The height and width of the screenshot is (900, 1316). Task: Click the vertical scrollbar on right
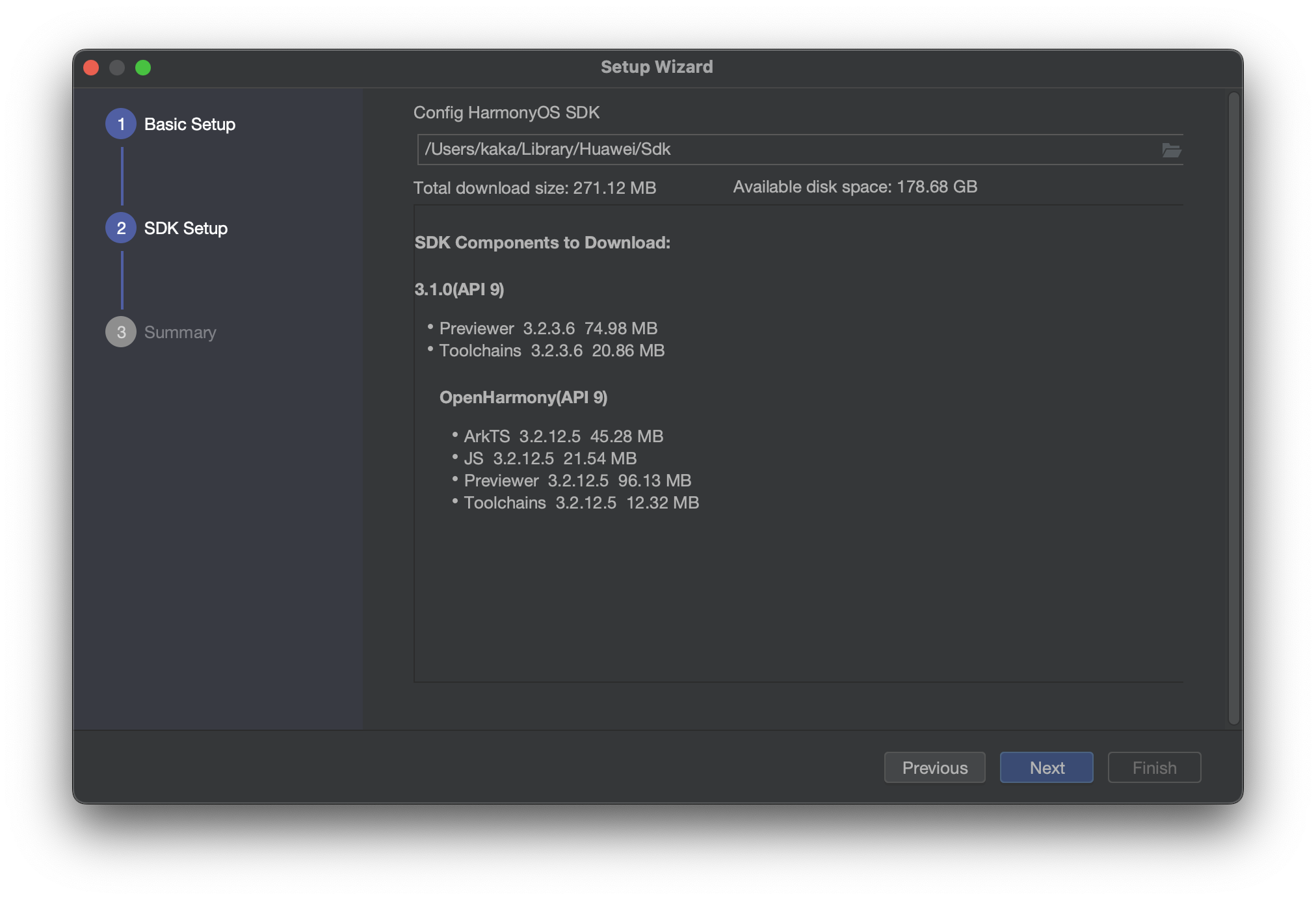click(x=1233, y=408)
